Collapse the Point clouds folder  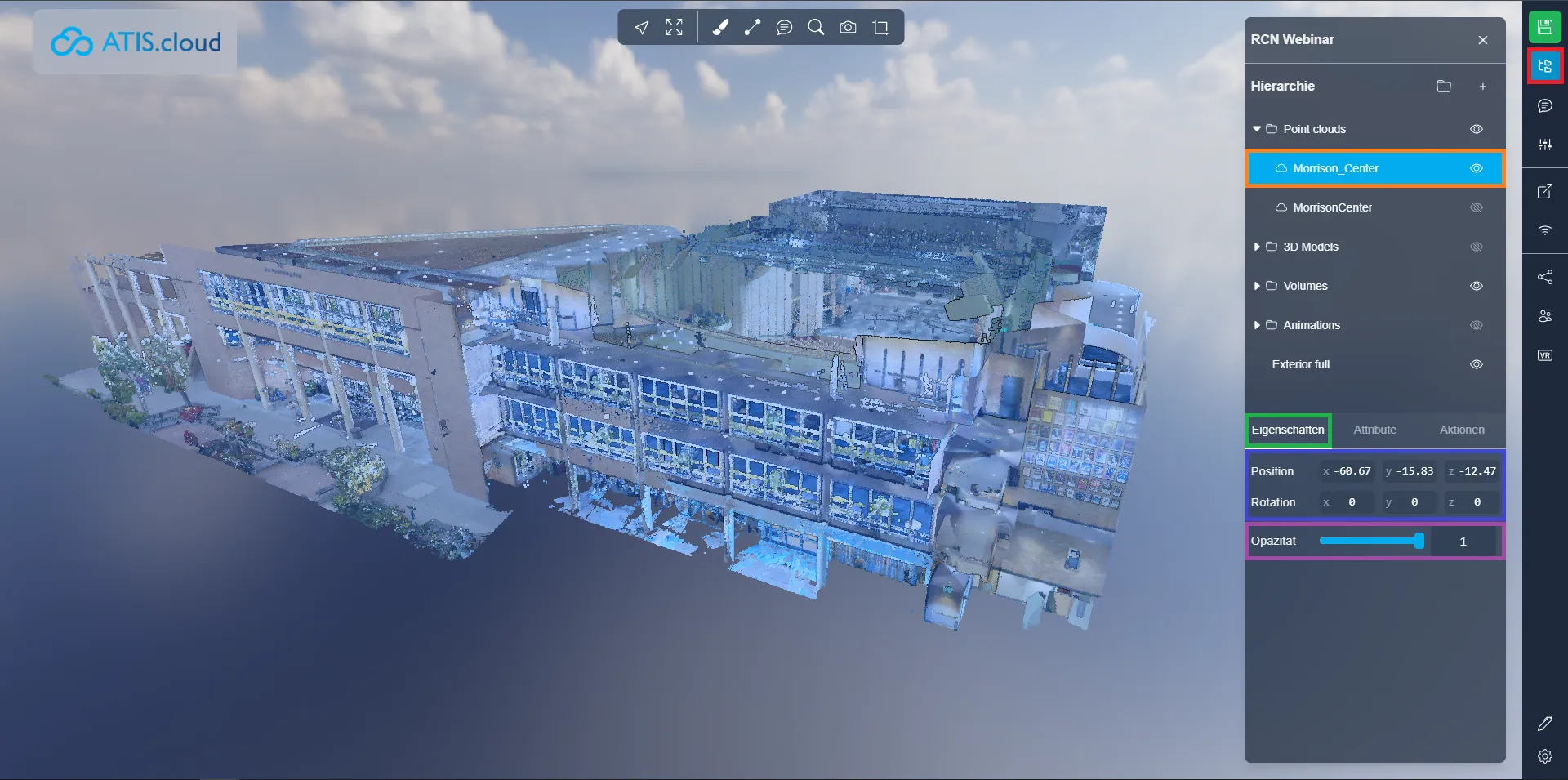(x=1257, y=129)
